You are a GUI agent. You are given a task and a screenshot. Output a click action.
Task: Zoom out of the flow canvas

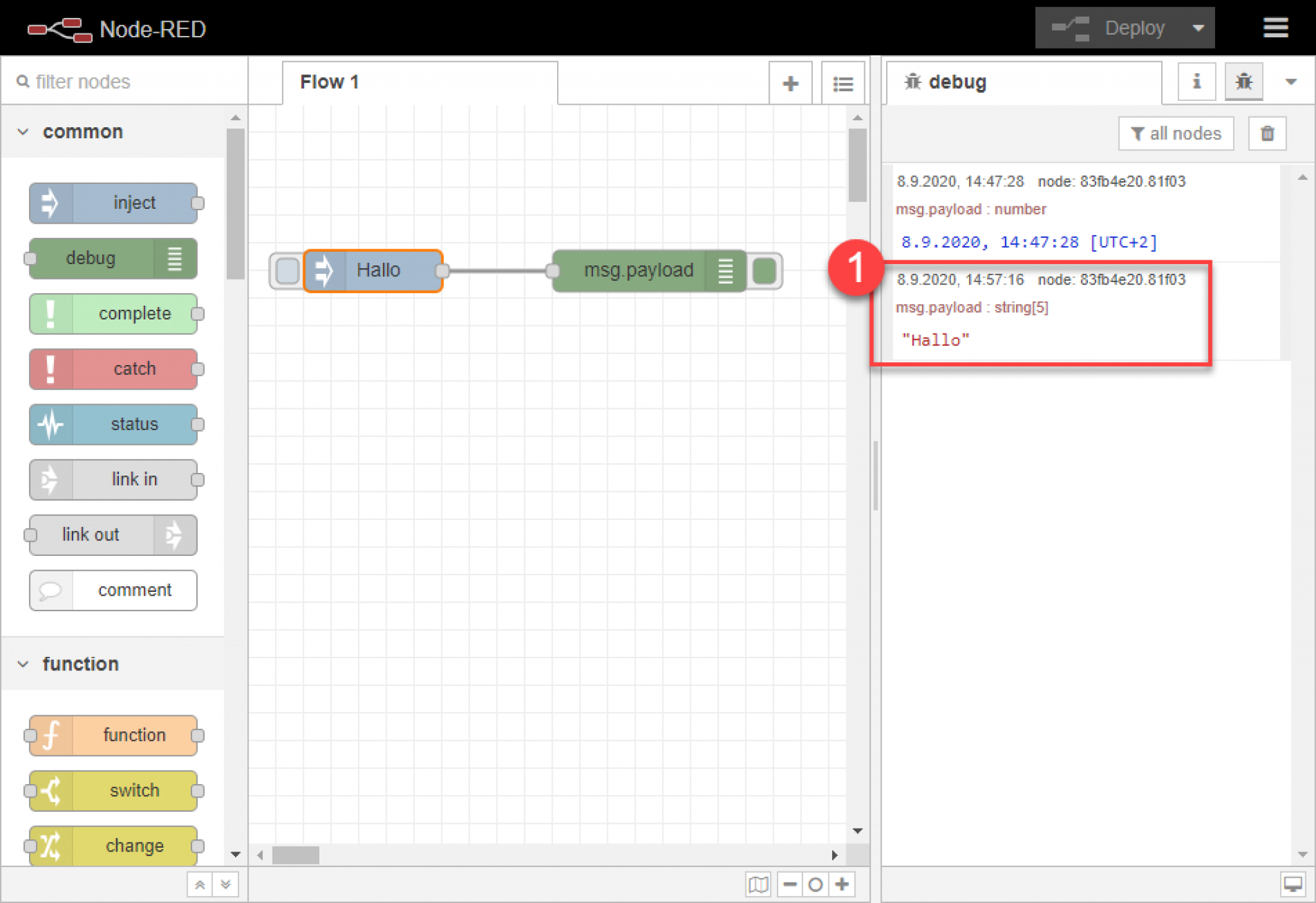(x=790, y=884)
